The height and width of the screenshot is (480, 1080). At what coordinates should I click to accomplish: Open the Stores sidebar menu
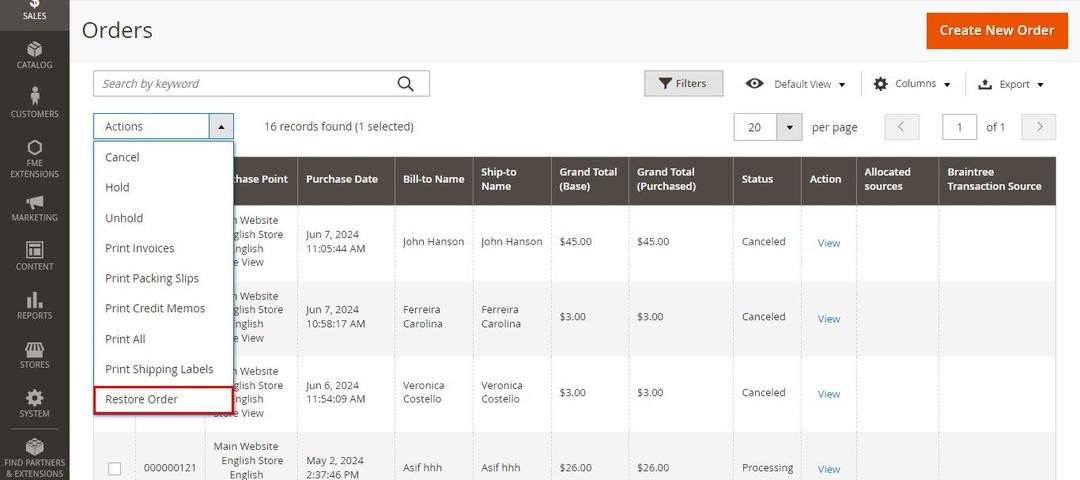[34, 355]
